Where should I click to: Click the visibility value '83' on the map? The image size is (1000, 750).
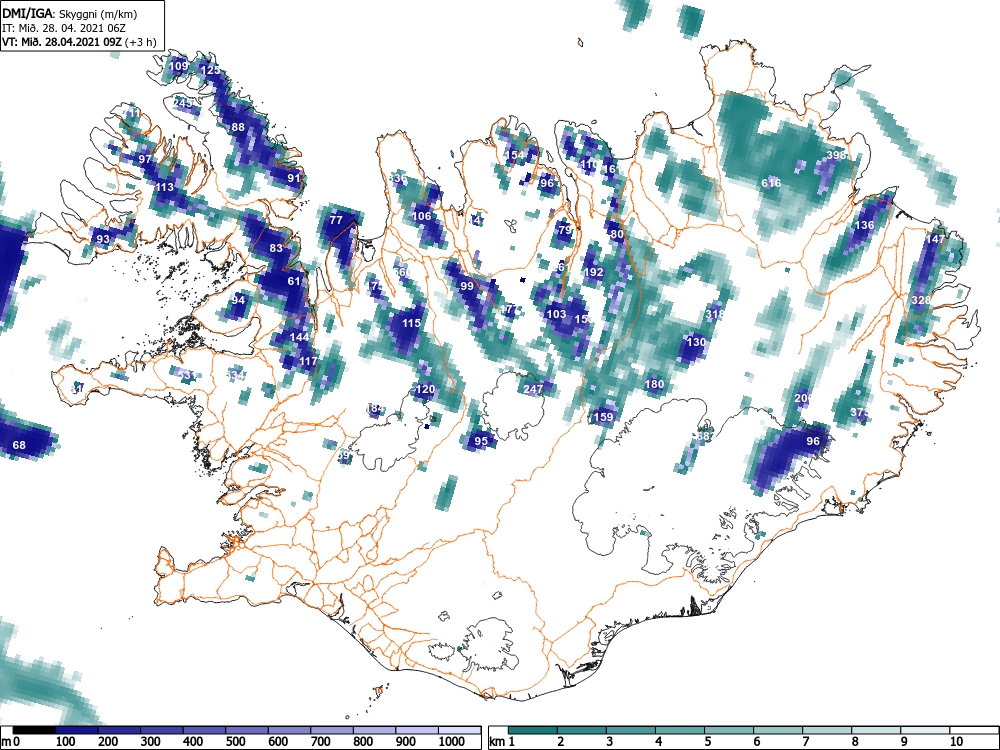click(x=276, y=248)
